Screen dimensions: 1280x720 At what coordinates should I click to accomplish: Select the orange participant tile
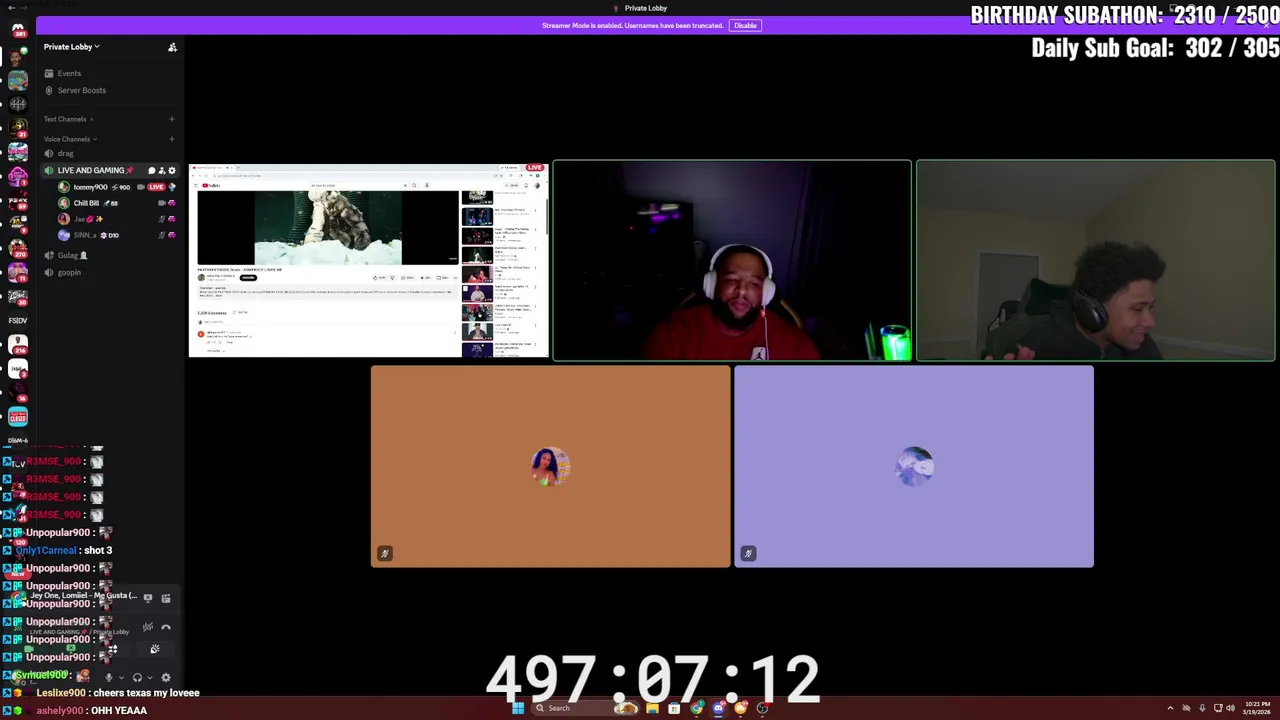550,467
